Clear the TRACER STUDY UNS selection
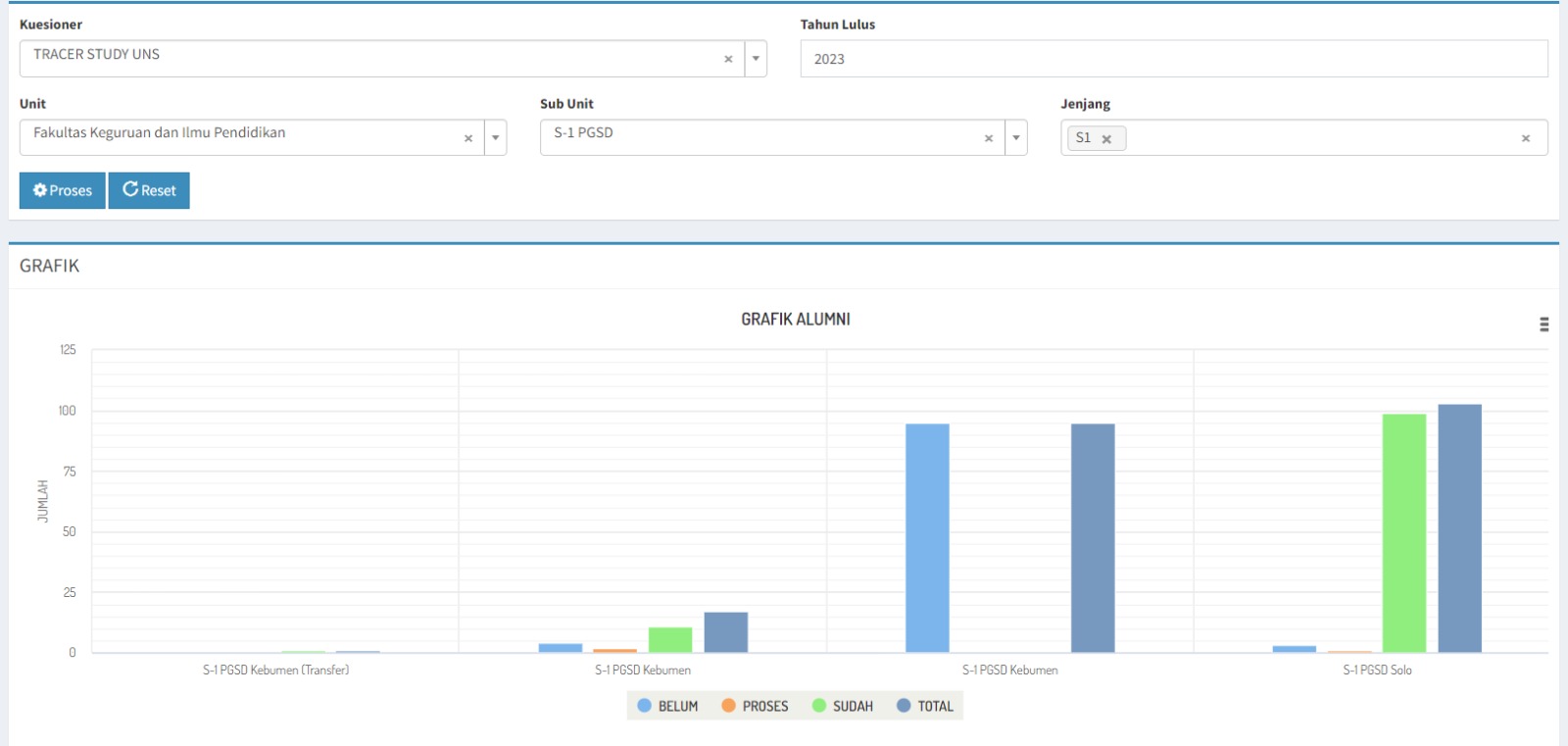Image resolution: width=1568 pixels, height=746 pixels. (x=728, y=59)
